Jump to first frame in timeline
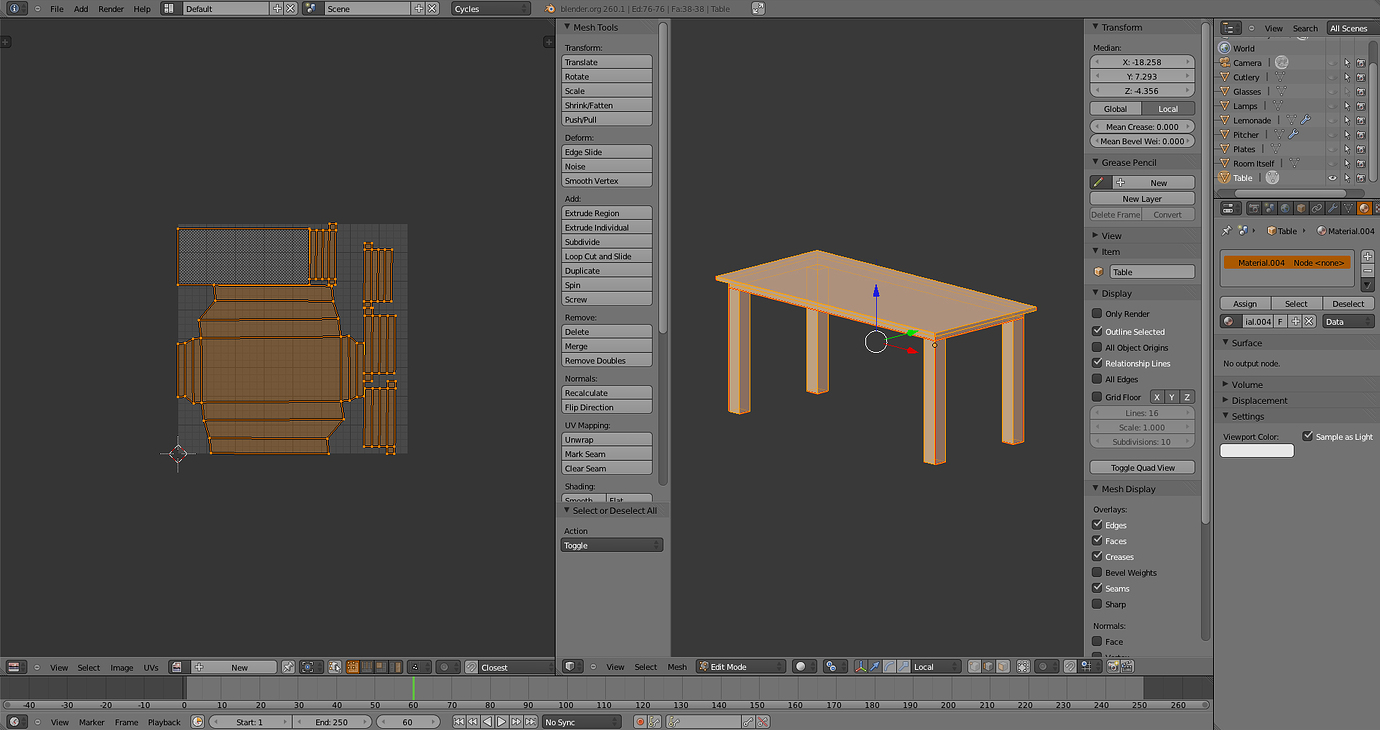 459,722
